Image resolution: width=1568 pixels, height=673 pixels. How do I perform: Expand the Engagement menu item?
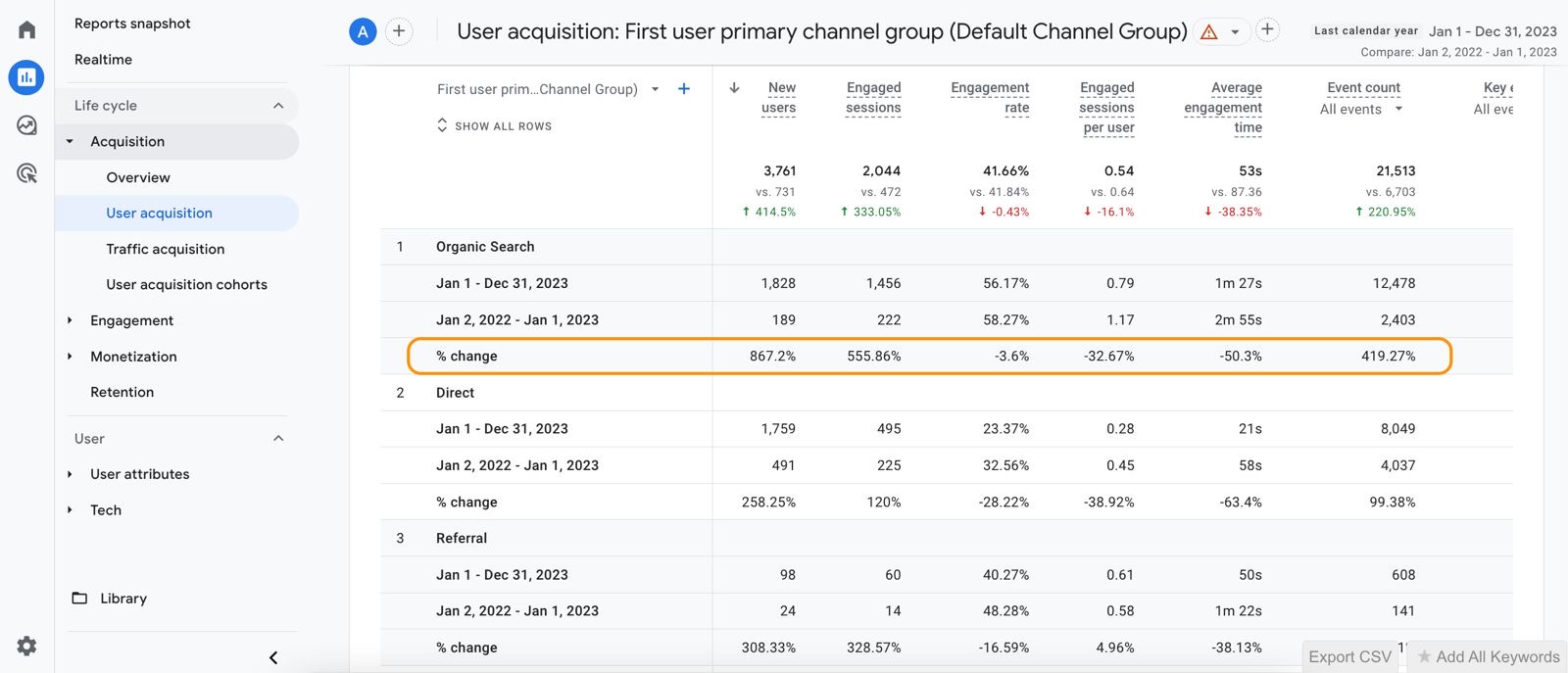click(131, 320)
